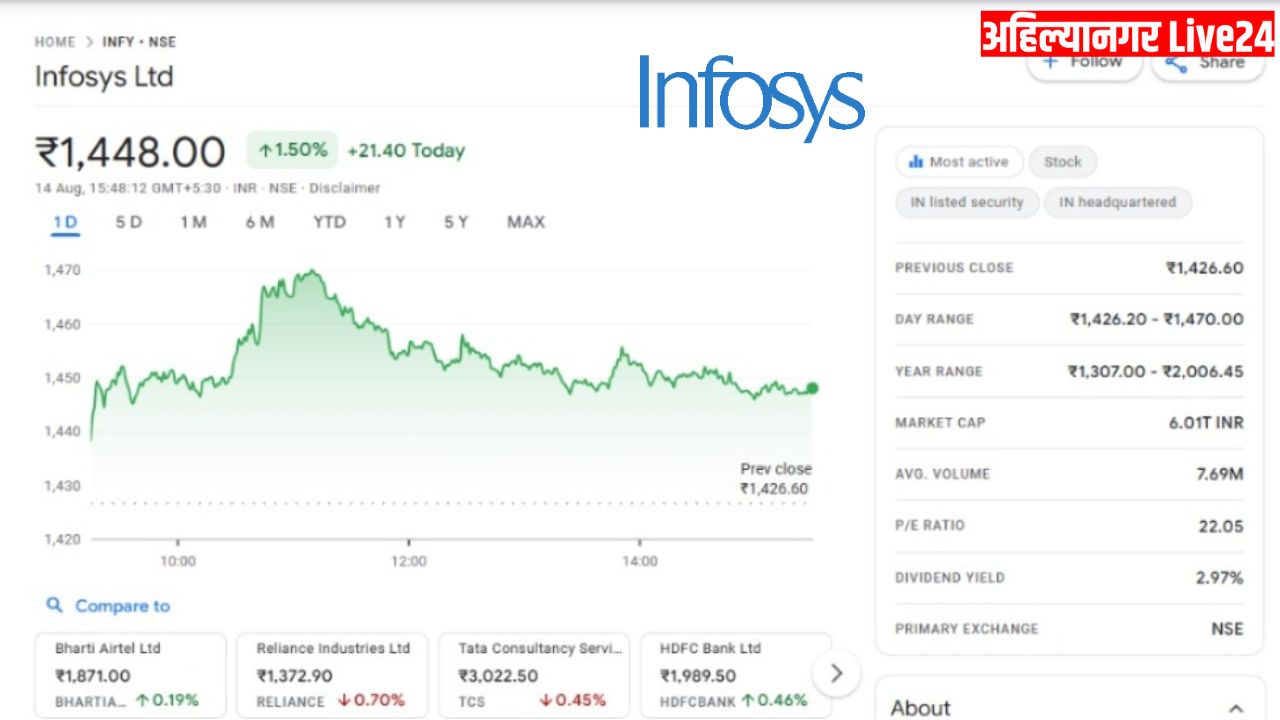Viewport: 1280px width, 720px height.
Task: Click the P/E RATIO value 22.05
Action: pos(1221,526)
